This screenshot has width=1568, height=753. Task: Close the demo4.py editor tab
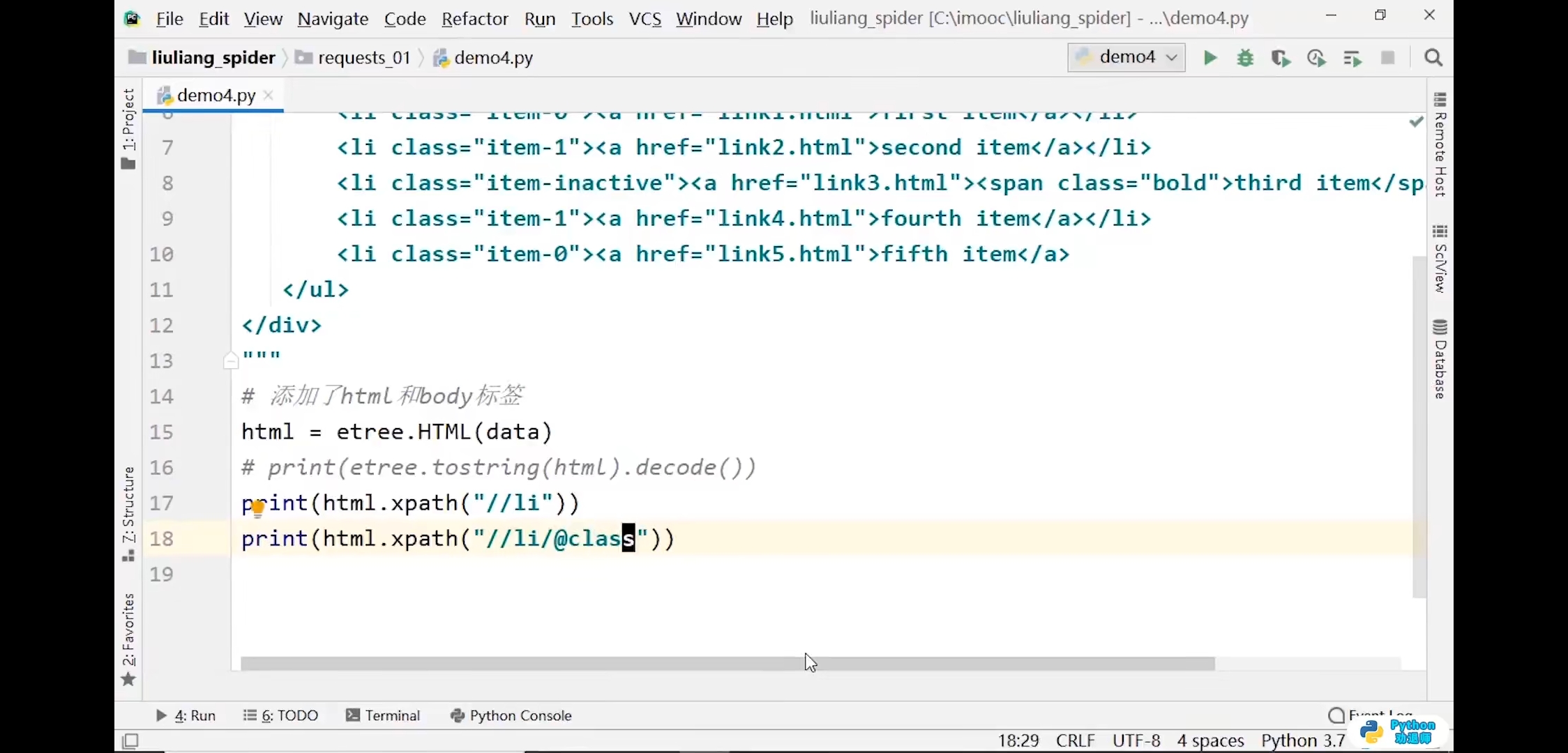pyautogui.click(x=269, y=96)
